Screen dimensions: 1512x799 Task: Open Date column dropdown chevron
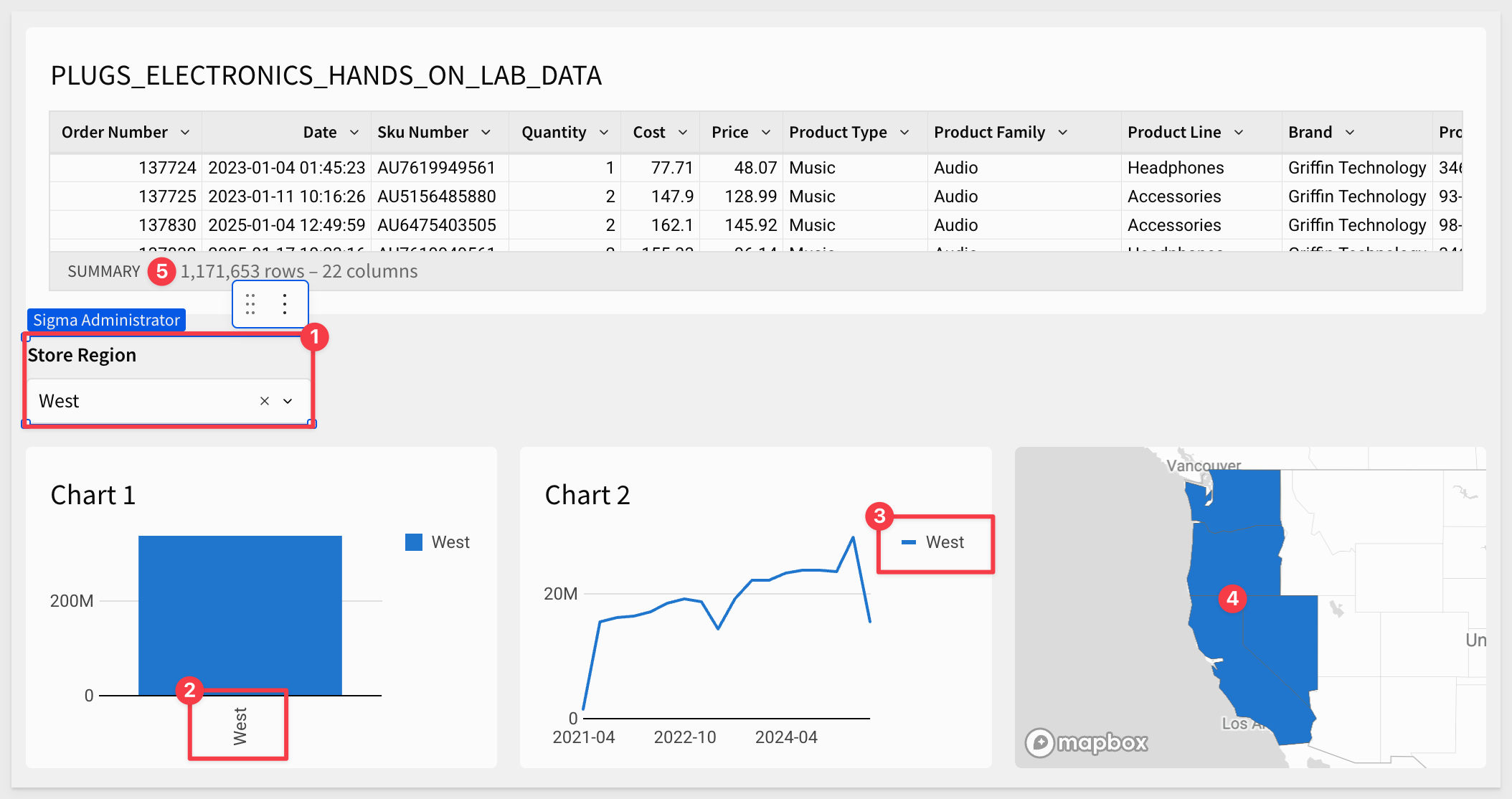(354, 132)
